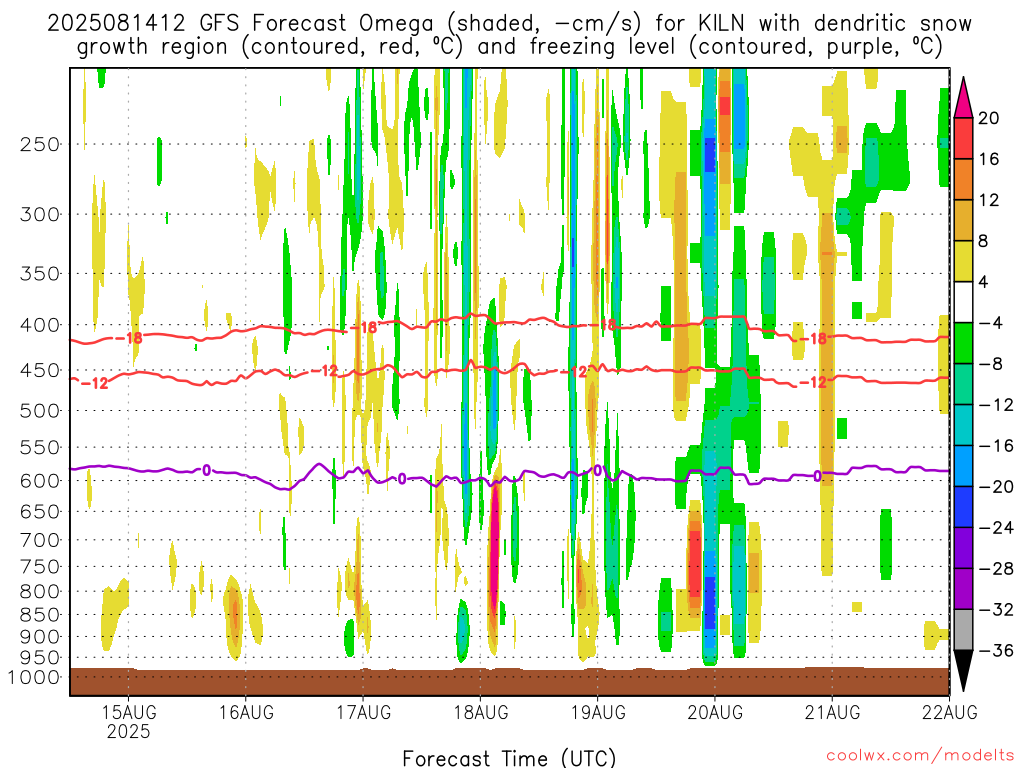Screen dimensions: 1024x768
Task: Click the 300 pressure level label
Action: point(40,214)
